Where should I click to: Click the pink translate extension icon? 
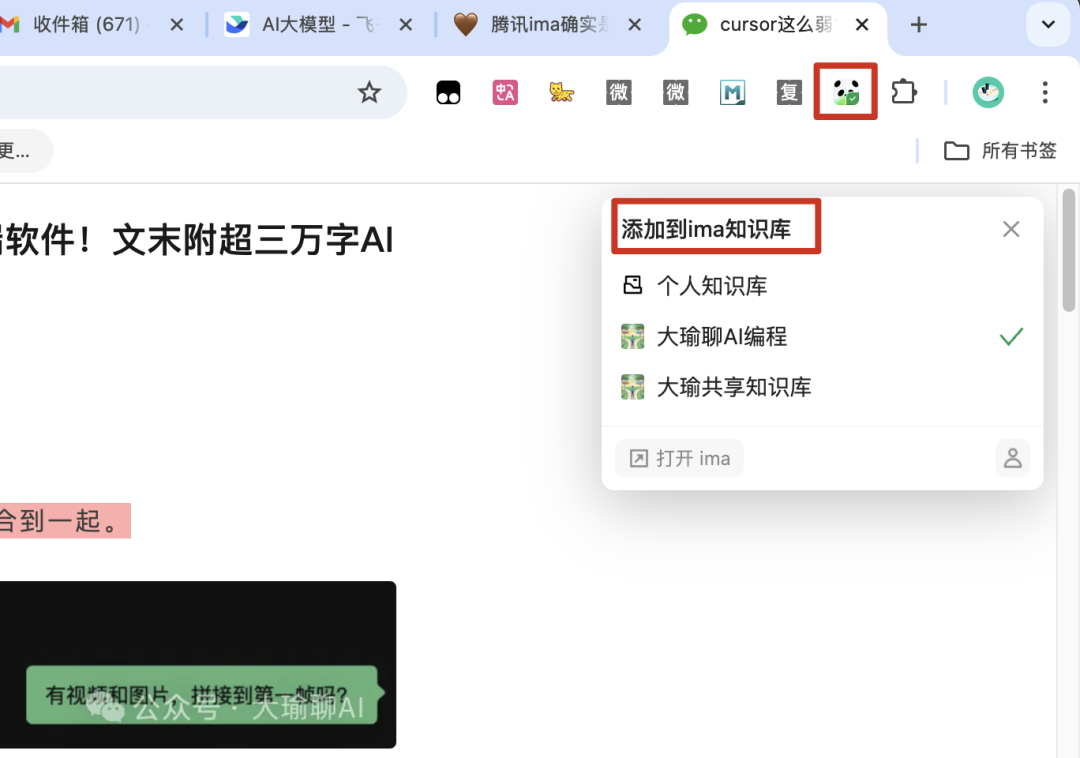505,92
